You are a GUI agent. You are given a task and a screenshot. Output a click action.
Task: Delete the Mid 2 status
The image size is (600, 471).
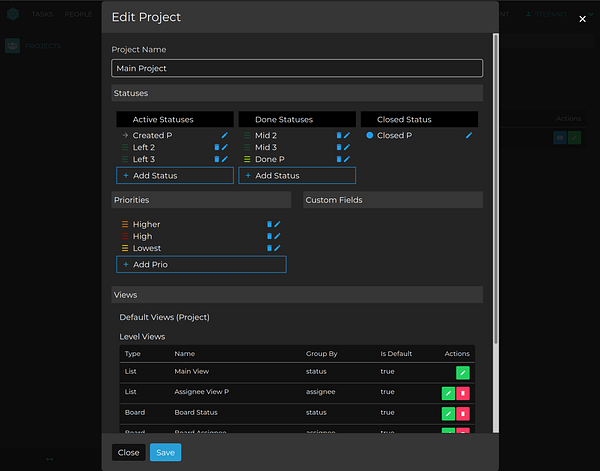point(339,135)
